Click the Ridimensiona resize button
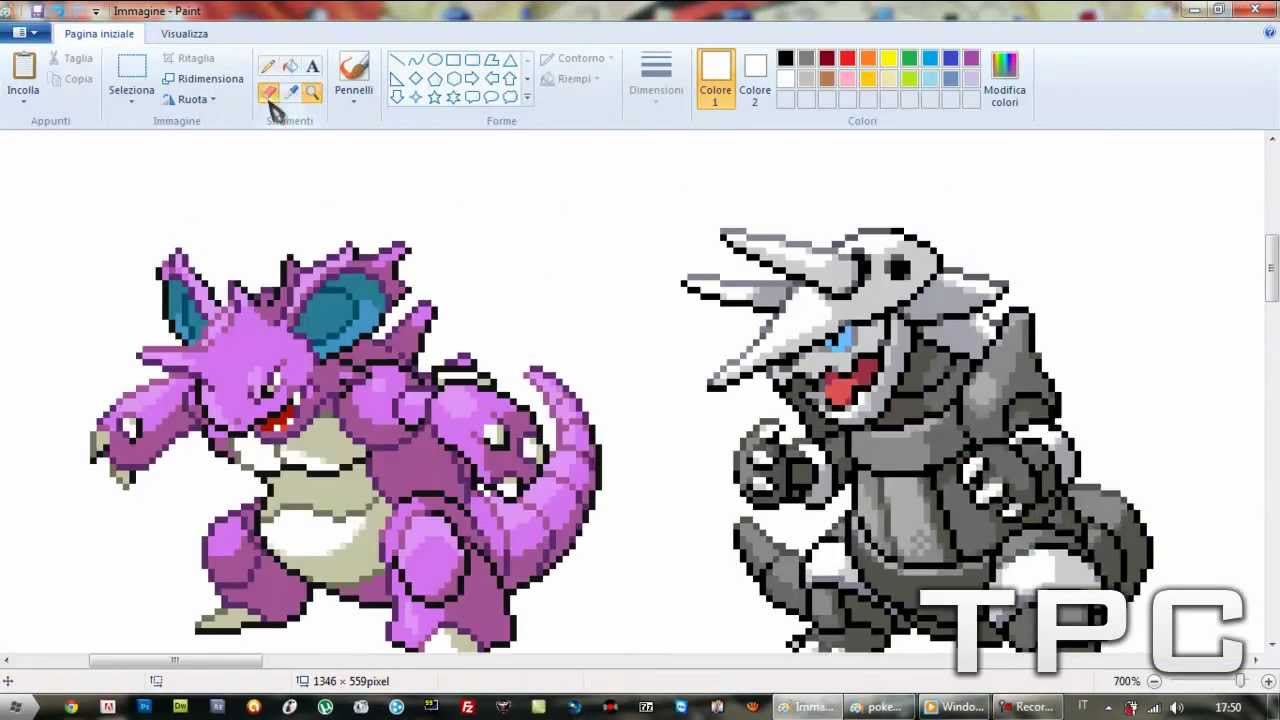The width and height of the screenshot is (1280, 720). [x=203, y=78]
